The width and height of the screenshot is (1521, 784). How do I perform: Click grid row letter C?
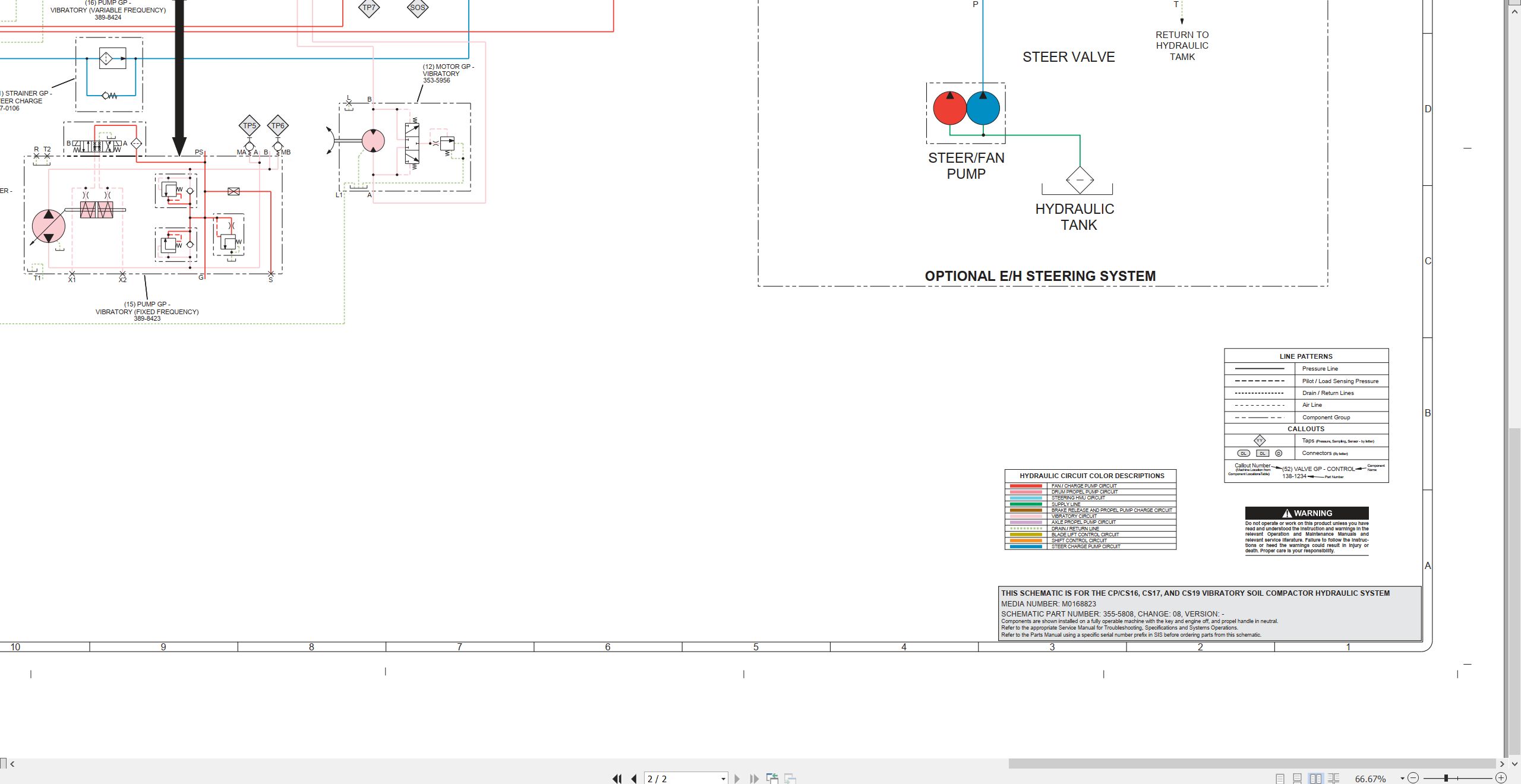(x=1428, y=261)
